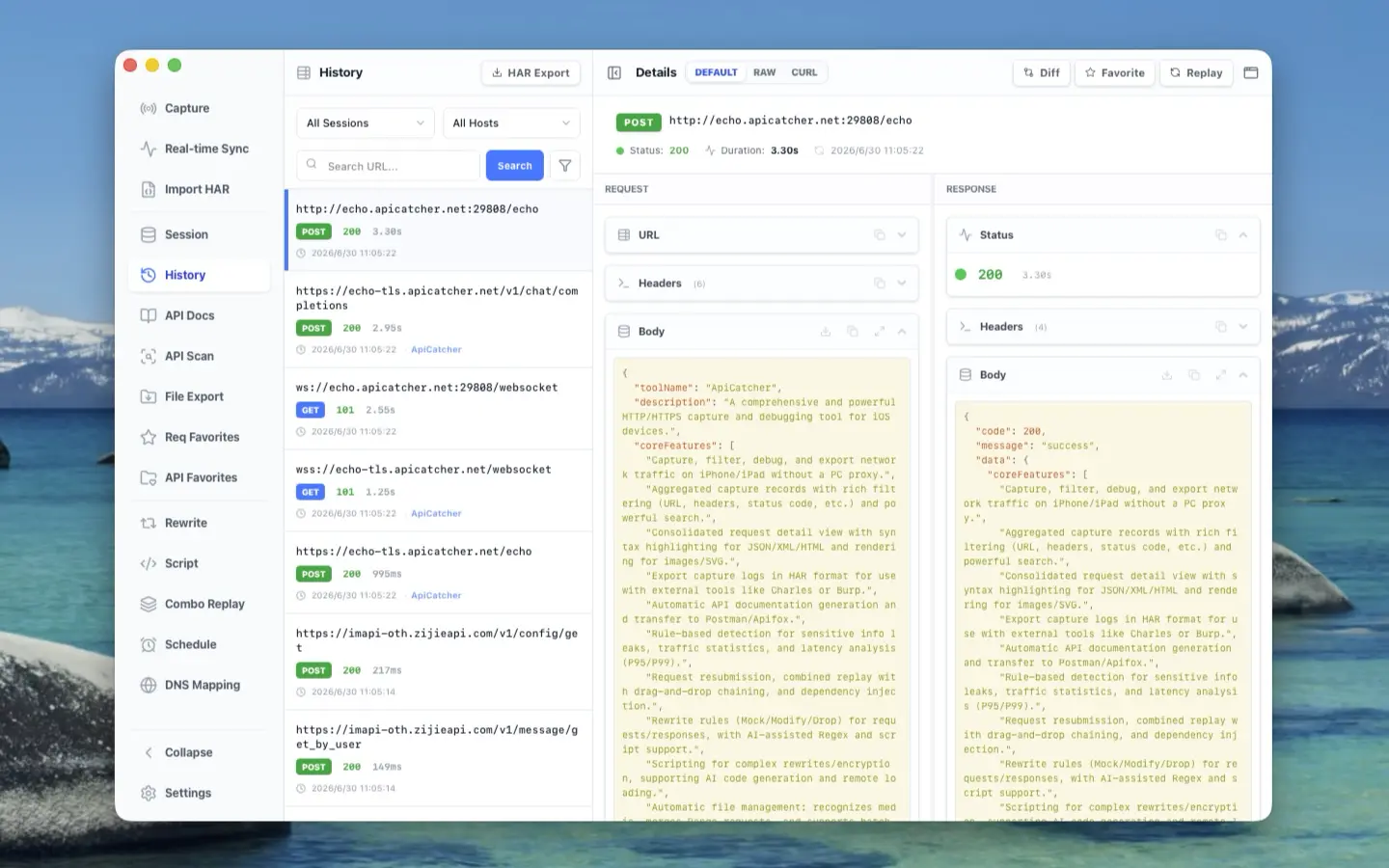Select wss://echo-tls.apicatcher.net/websocket entry
This screenshot has height=868, width=1389.
tap(439, 491)
